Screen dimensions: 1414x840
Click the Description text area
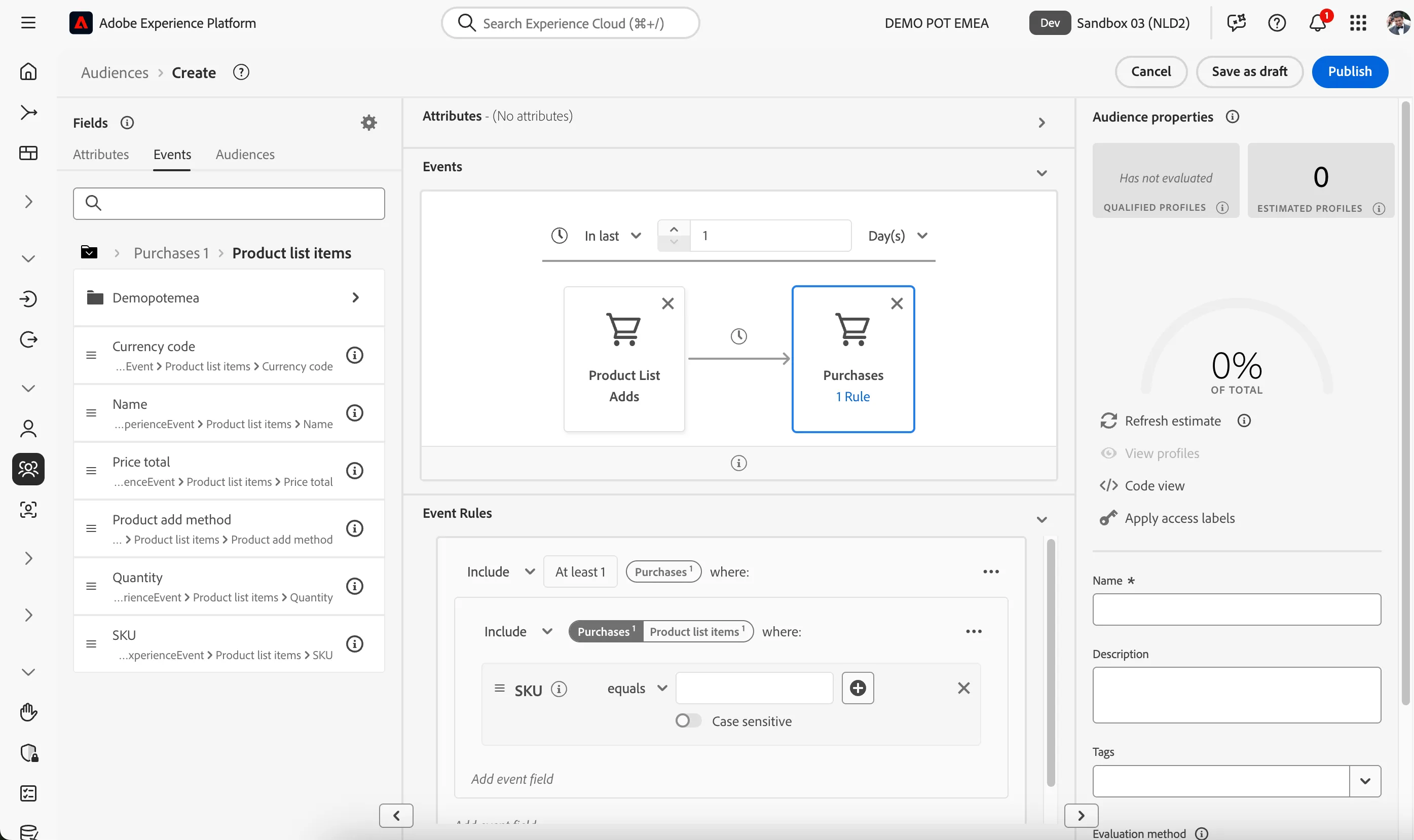(x=1236, y=695)
